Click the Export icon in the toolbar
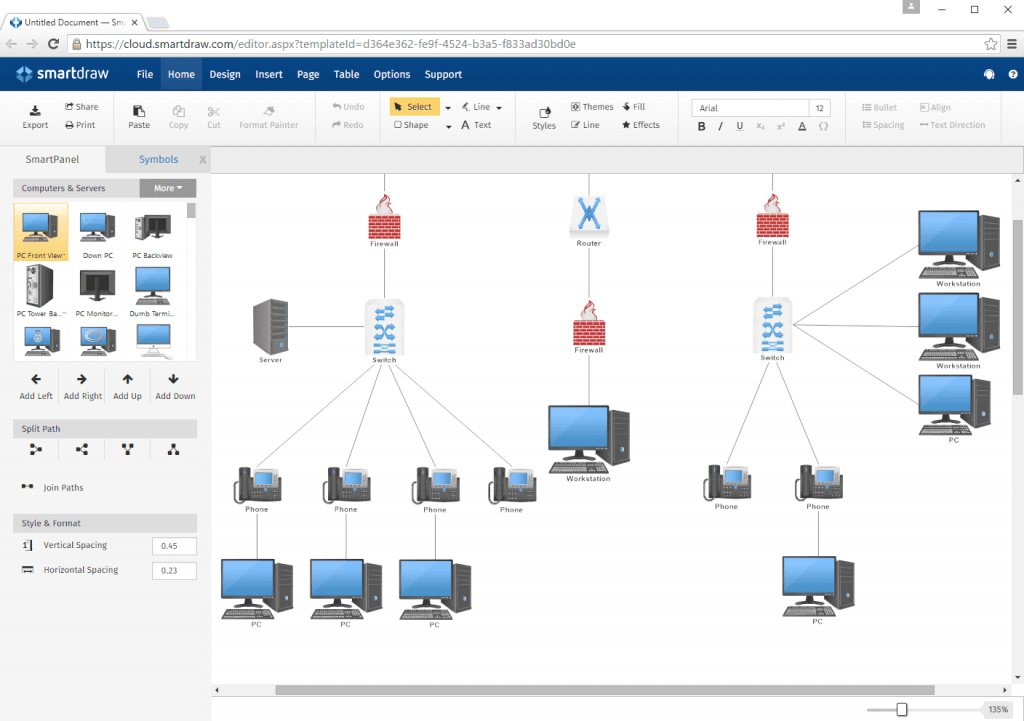 pos(35,111)
